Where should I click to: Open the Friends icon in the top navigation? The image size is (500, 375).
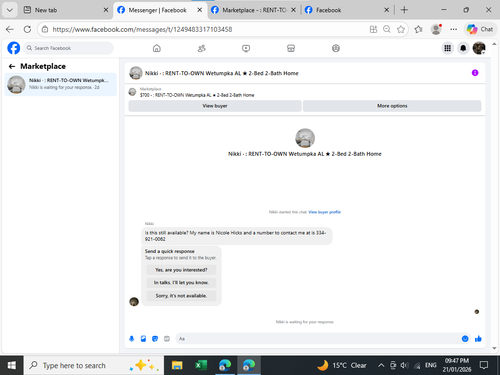tap(201, 48)
